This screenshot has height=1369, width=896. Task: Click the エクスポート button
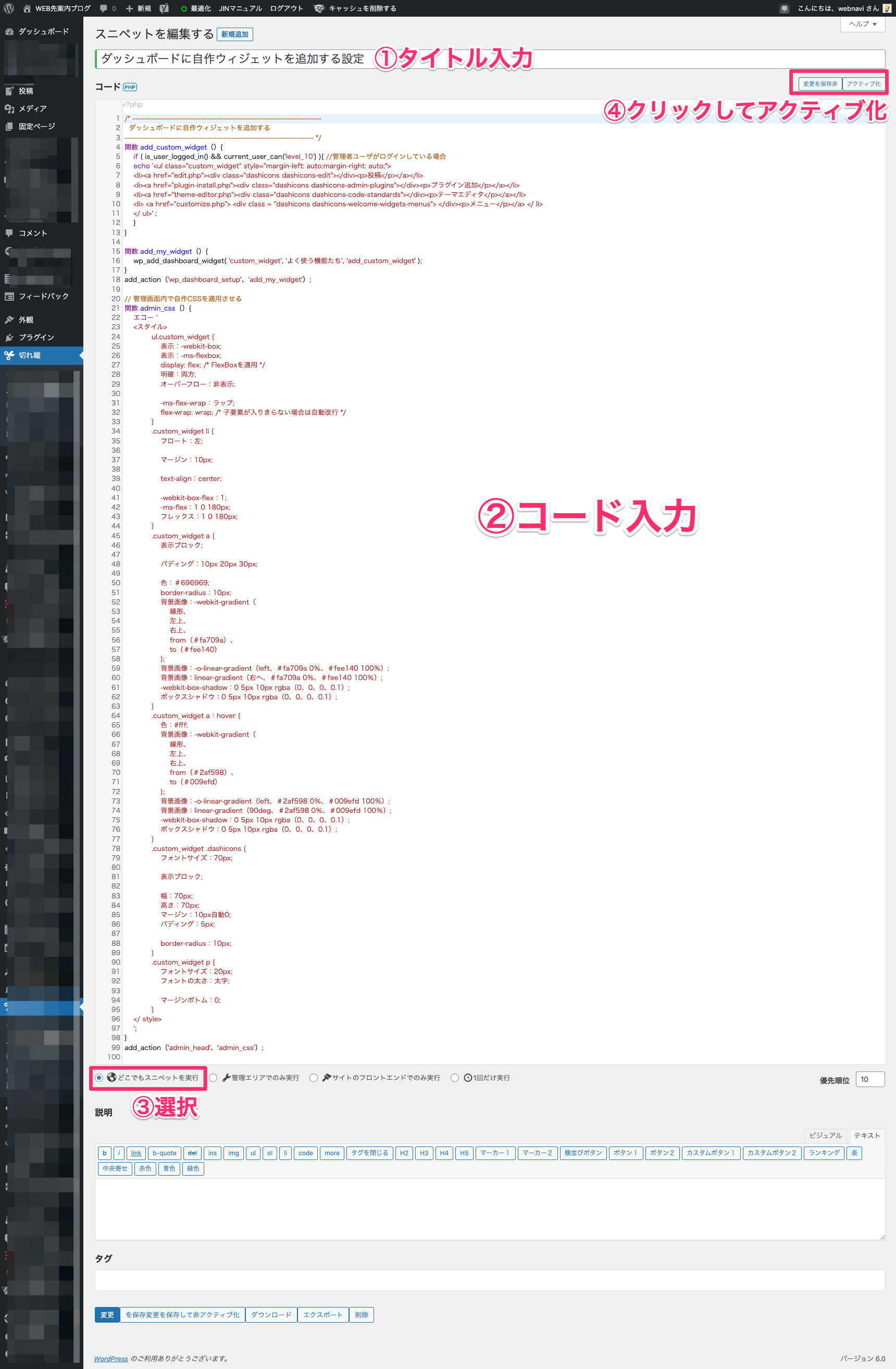(x=322, y=1314)
